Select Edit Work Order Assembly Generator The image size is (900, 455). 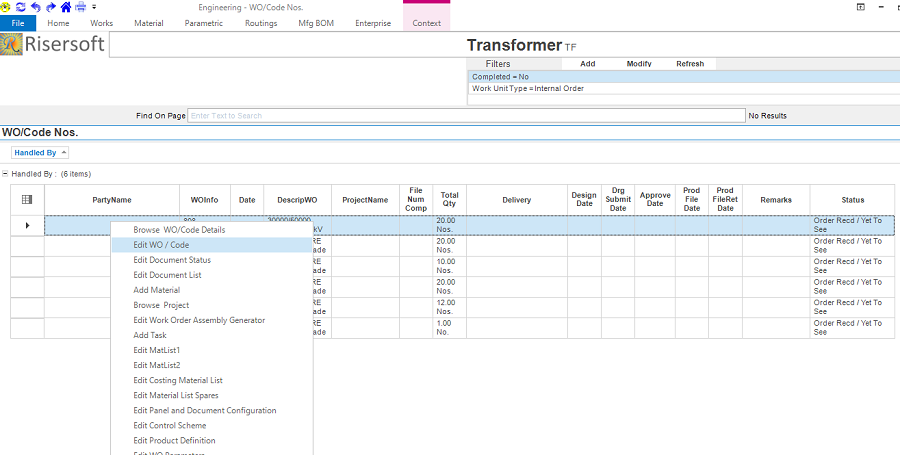pyautogui.click(x=212, y=320)
